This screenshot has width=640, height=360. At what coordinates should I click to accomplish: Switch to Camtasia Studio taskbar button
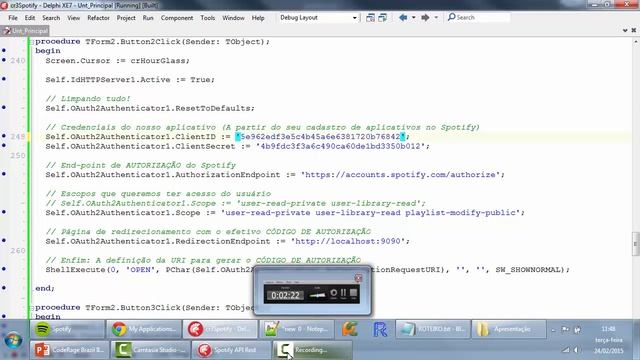click(x=150, y=350)
